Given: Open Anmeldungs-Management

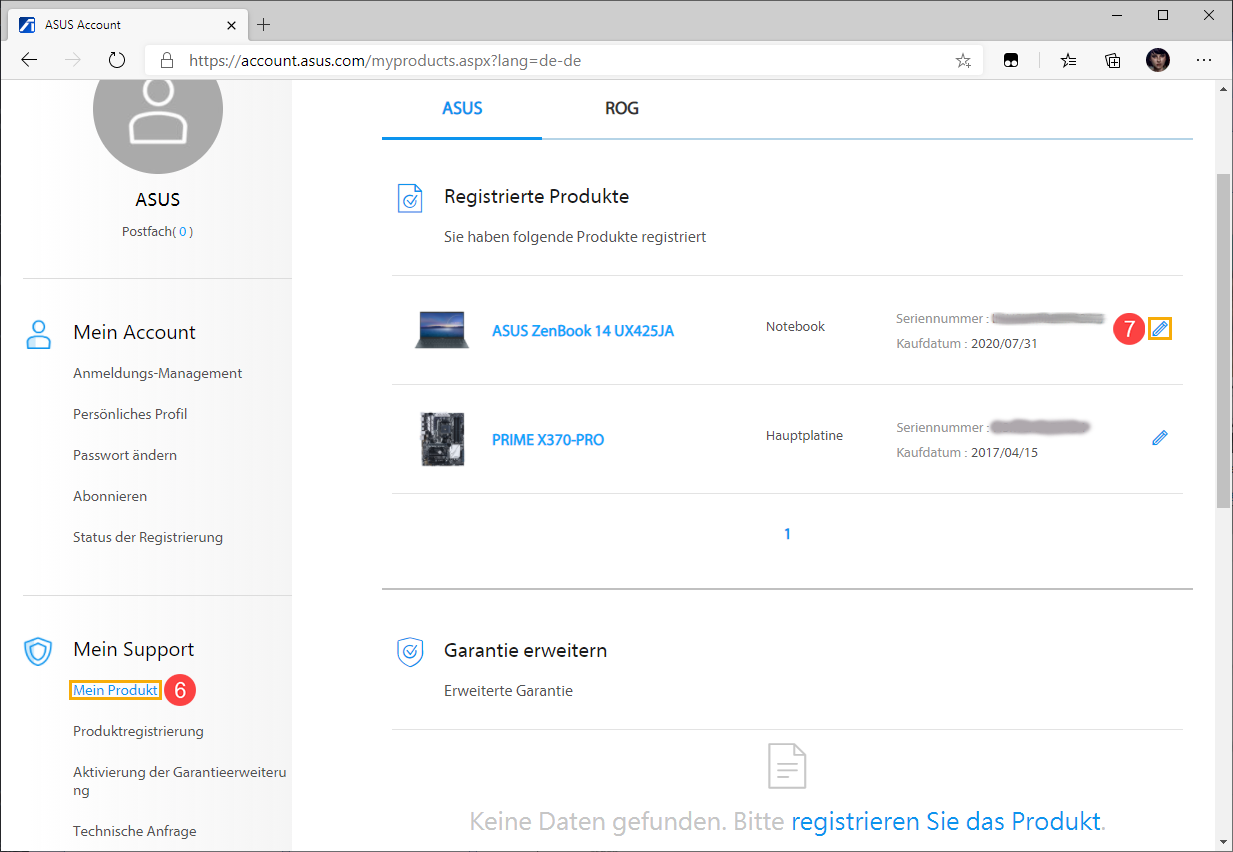Looking at the screenshot, I should coord(158,373).
